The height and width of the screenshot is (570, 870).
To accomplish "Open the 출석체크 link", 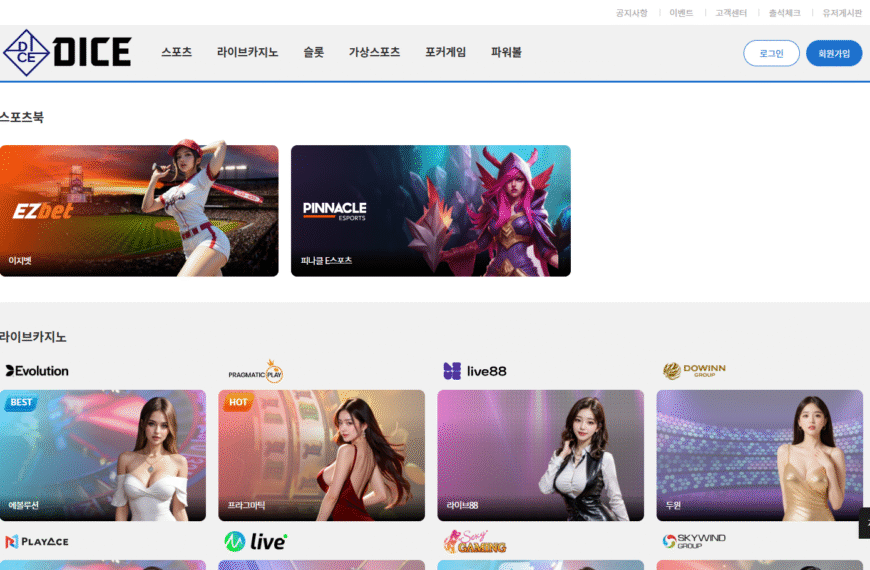I will [785, 13].
